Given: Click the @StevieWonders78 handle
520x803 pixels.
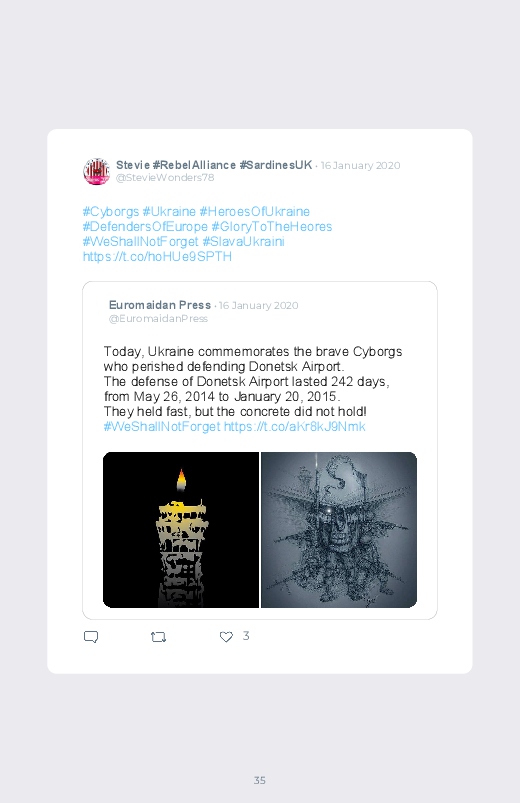Looking at the screenshot, I should pos(165,178).
